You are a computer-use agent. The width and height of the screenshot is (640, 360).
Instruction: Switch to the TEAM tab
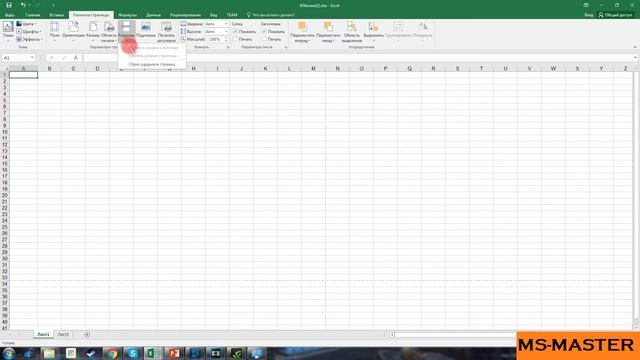tap(232, 15)
